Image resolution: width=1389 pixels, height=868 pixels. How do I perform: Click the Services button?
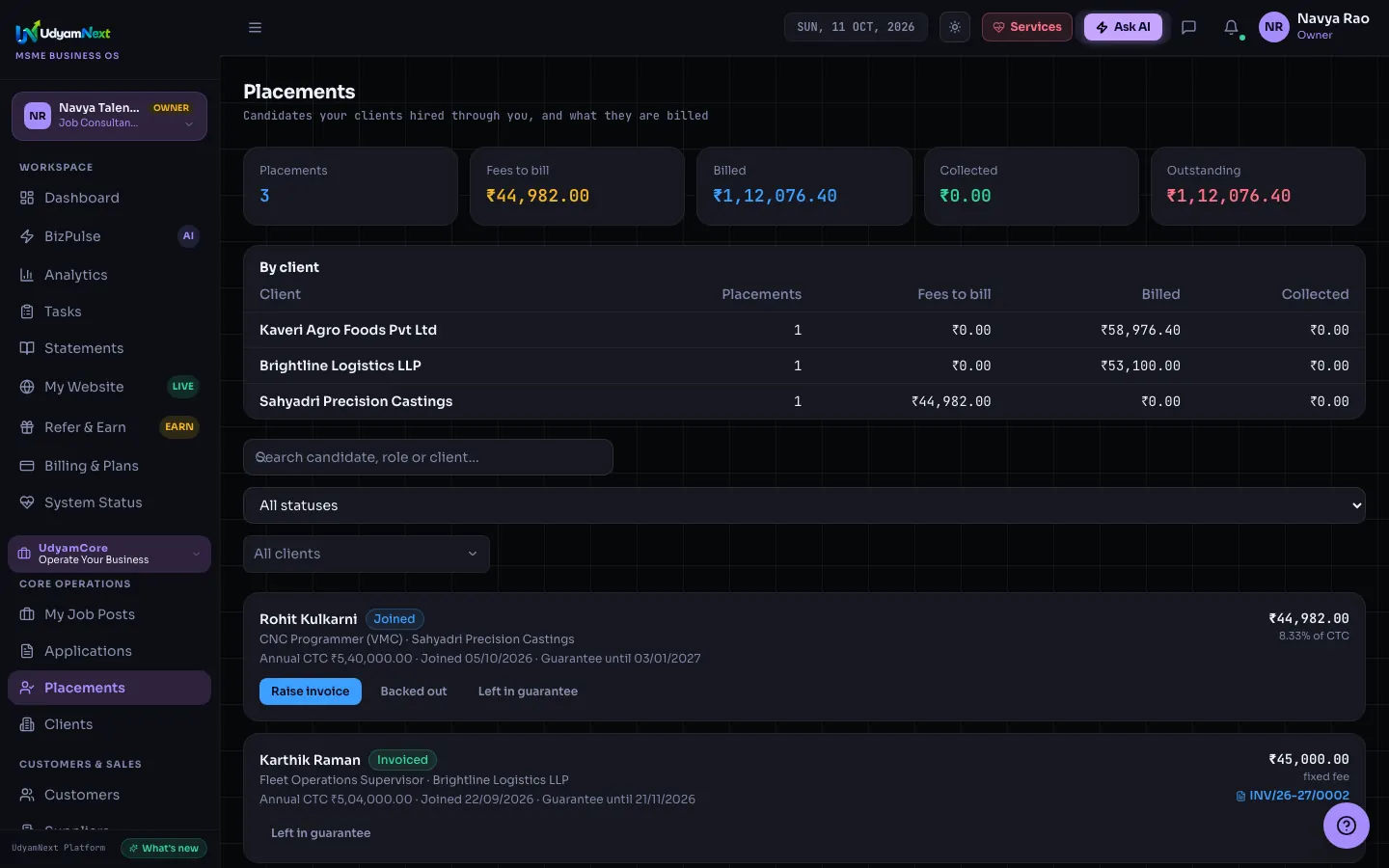point(1027,27)
